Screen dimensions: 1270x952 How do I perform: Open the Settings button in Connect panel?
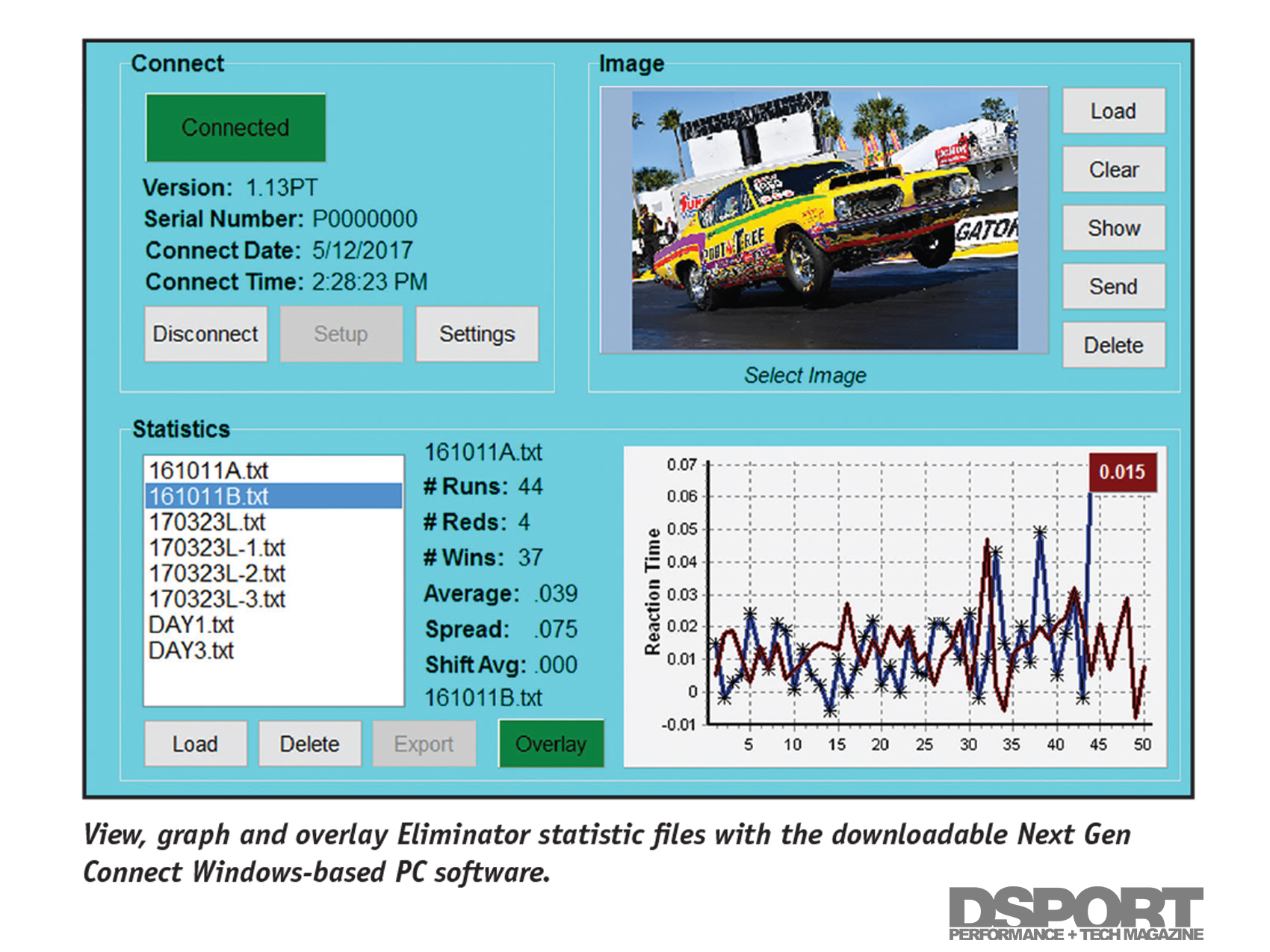pyautogui.click(x=477, y=334)
